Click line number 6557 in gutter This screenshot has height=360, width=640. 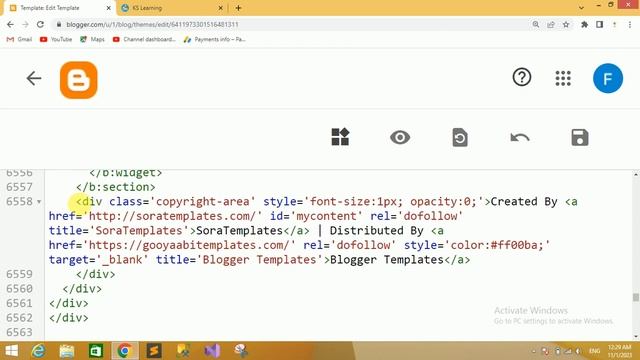(x=19, y=187)
